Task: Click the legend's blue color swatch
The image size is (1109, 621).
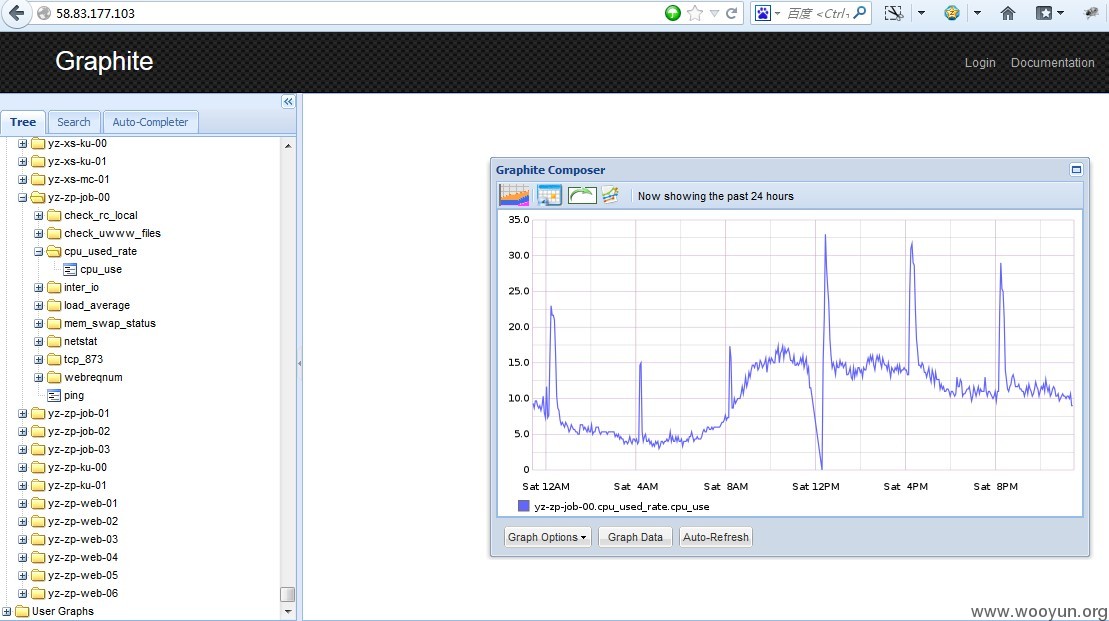Action: (x=523, y=506)
